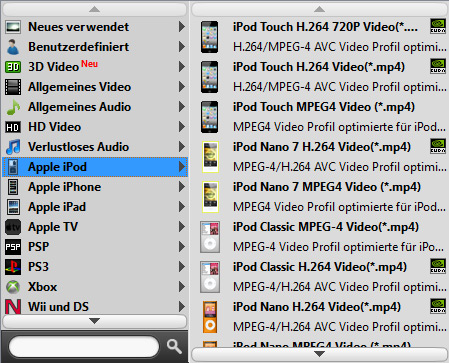Click the profile list scroll-up button

pyautogui.click(x=320, y=9)
